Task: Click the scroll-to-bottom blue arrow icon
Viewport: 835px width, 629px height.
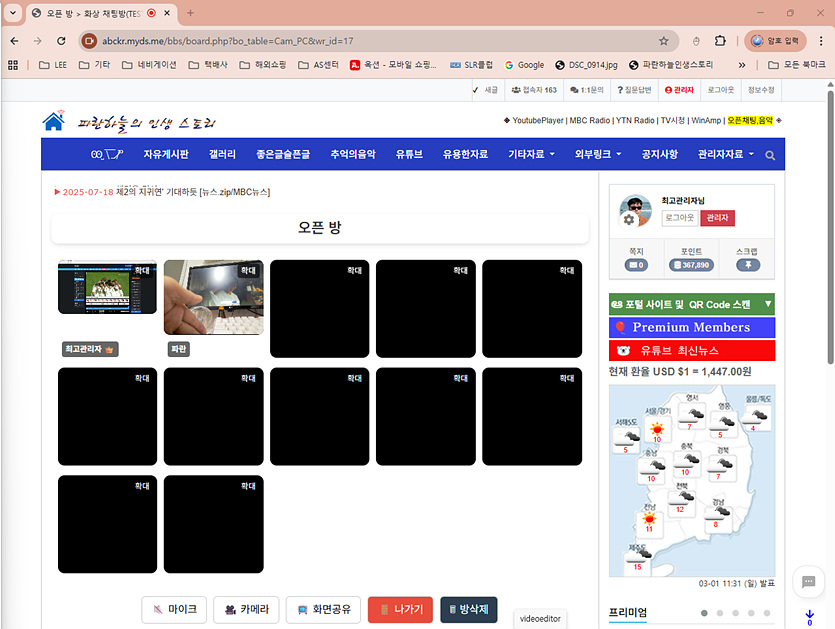Action: pyautogui.click(x=809, y=615)
